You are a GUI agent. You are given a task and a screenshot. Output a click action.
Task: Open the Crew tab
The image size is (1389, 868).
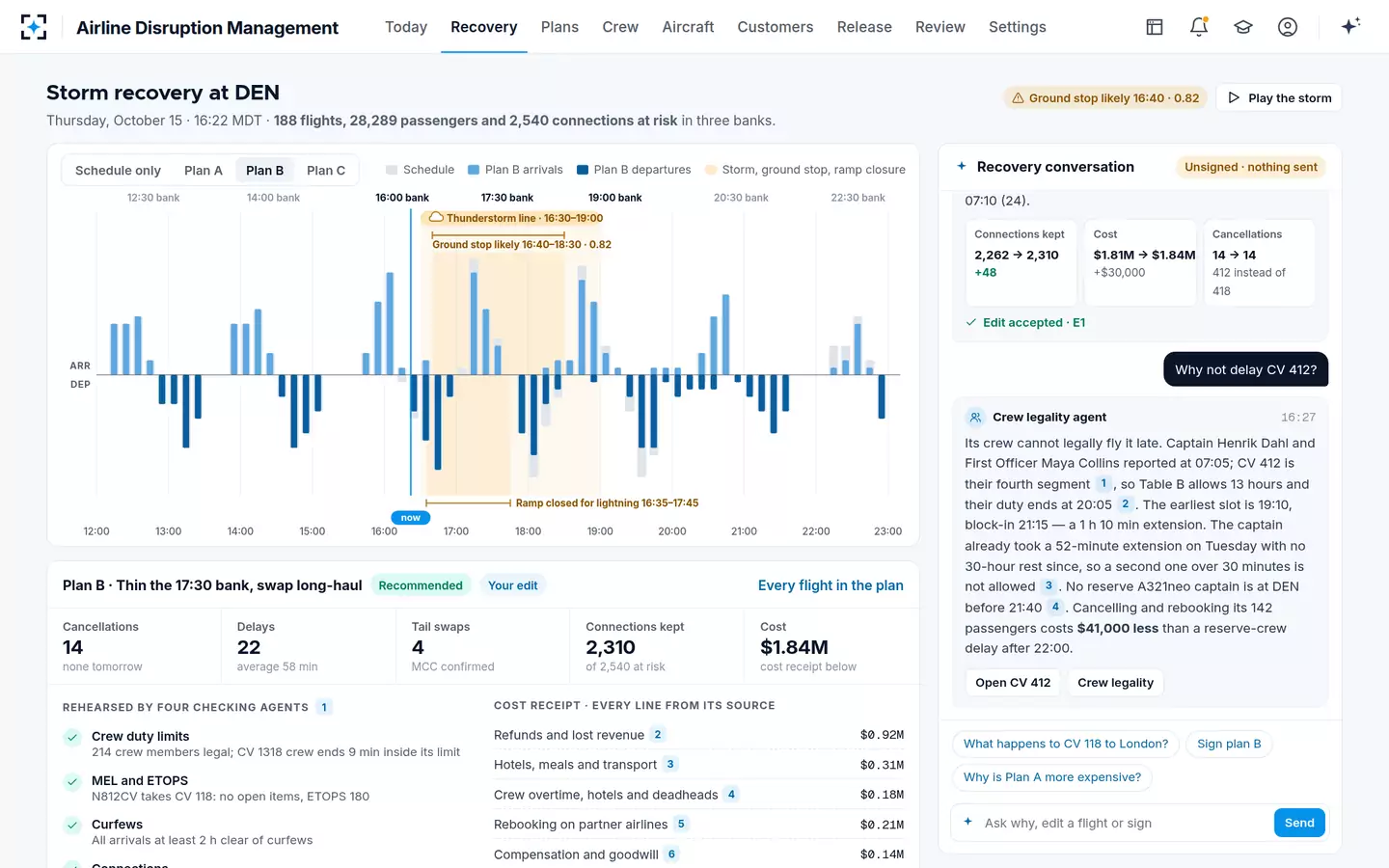tap(620, 27)
